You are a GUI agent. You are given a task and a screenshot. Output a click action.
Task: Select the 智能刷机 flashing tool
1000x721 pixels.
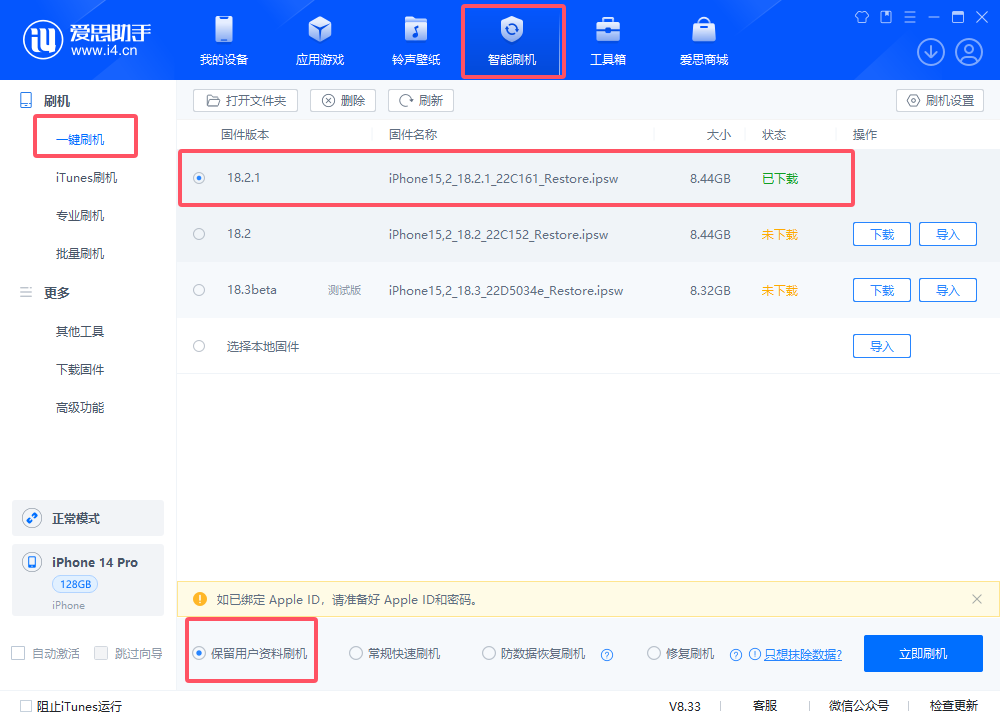coord(513,40)
